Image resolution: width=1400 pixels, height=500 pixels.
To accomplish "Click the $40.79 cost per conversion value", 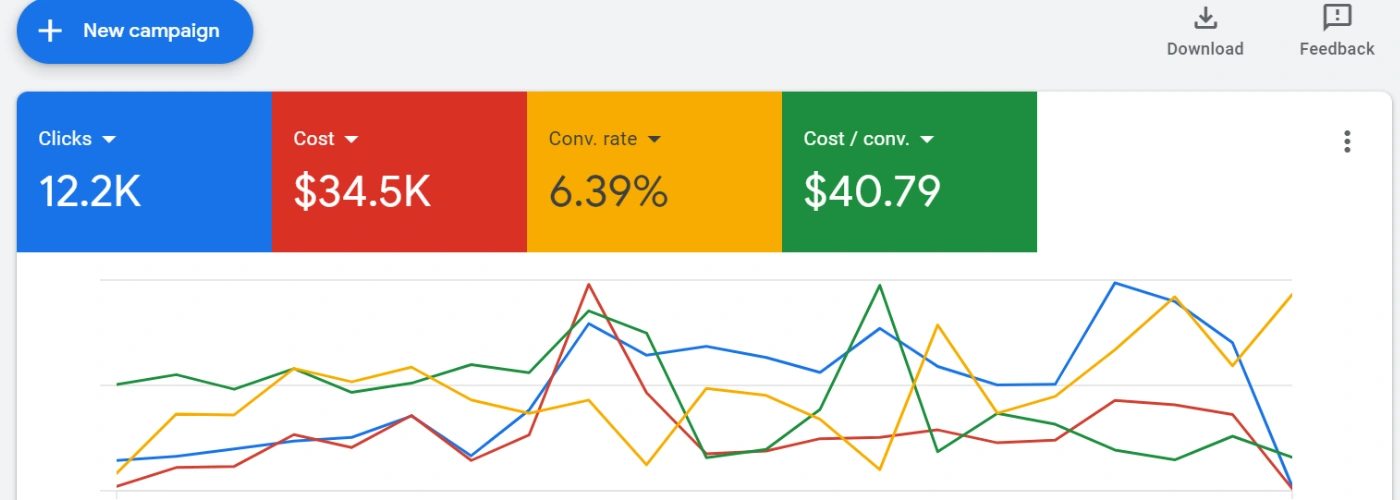I will click(x=872, y=191).
